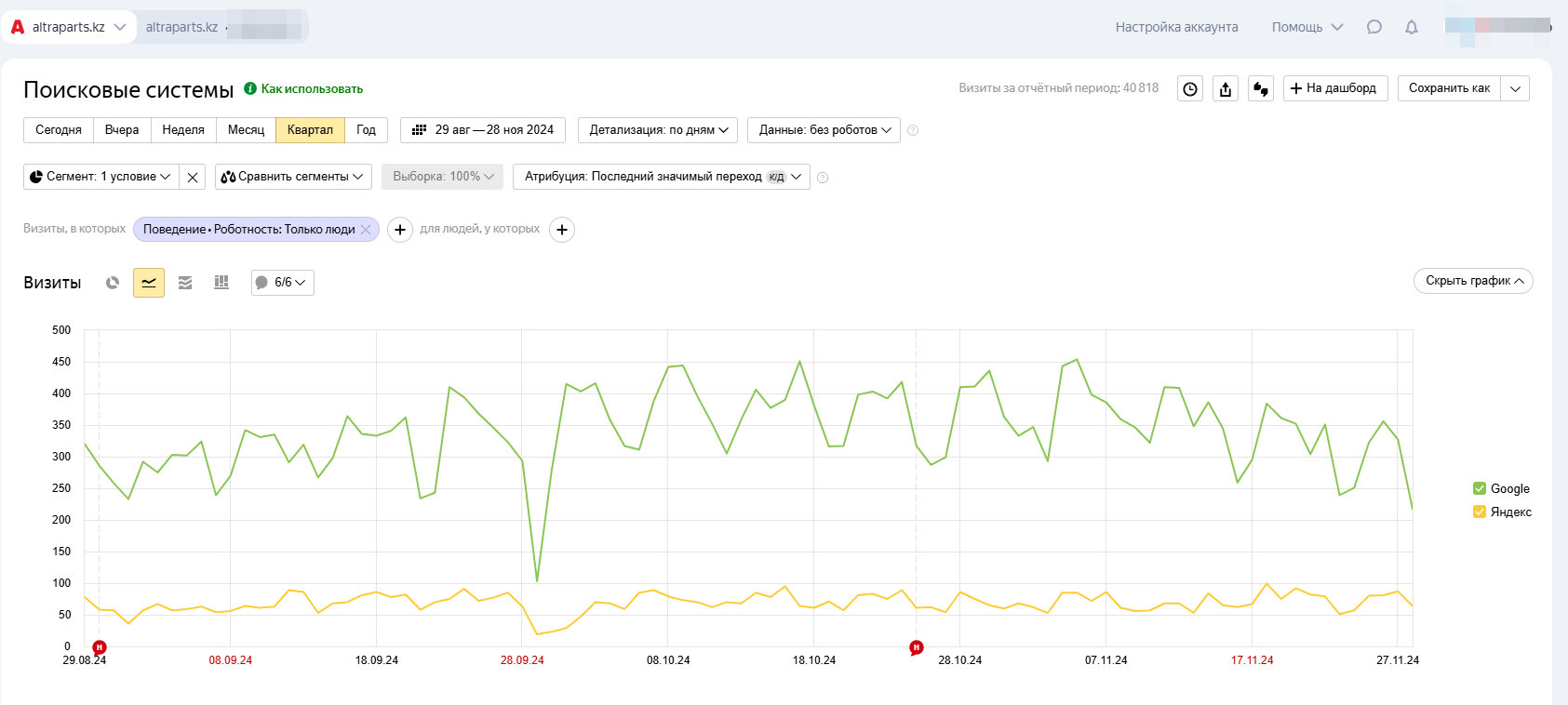Click 'Как использовать' help link

pyautogui.click(x=312, y=88)
